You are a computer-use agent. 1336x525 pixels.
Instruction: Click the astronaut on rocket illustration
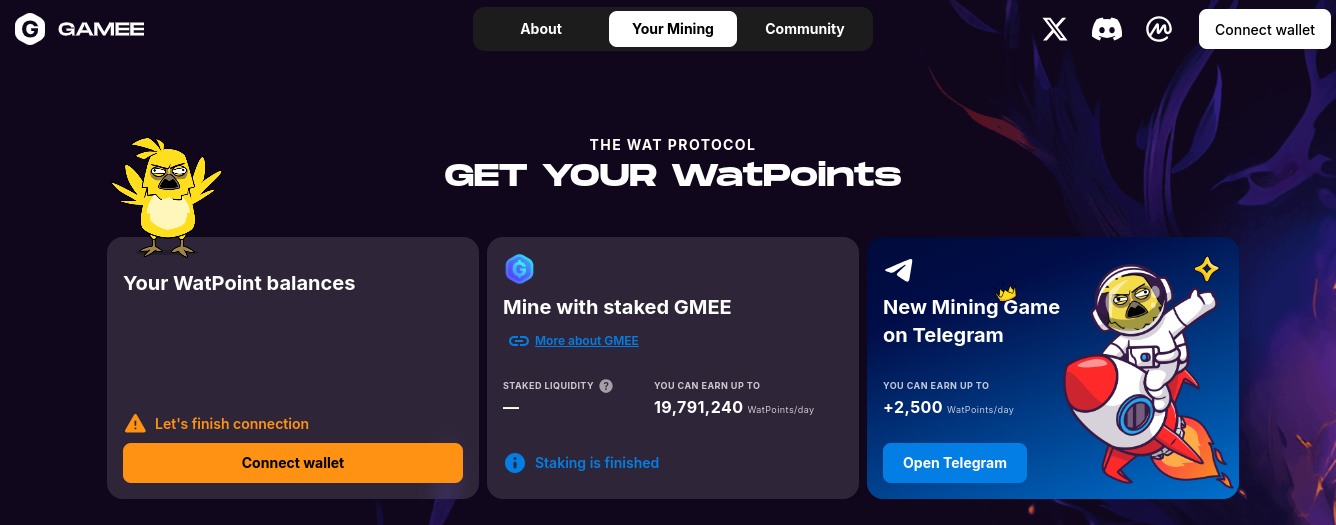1140,375
